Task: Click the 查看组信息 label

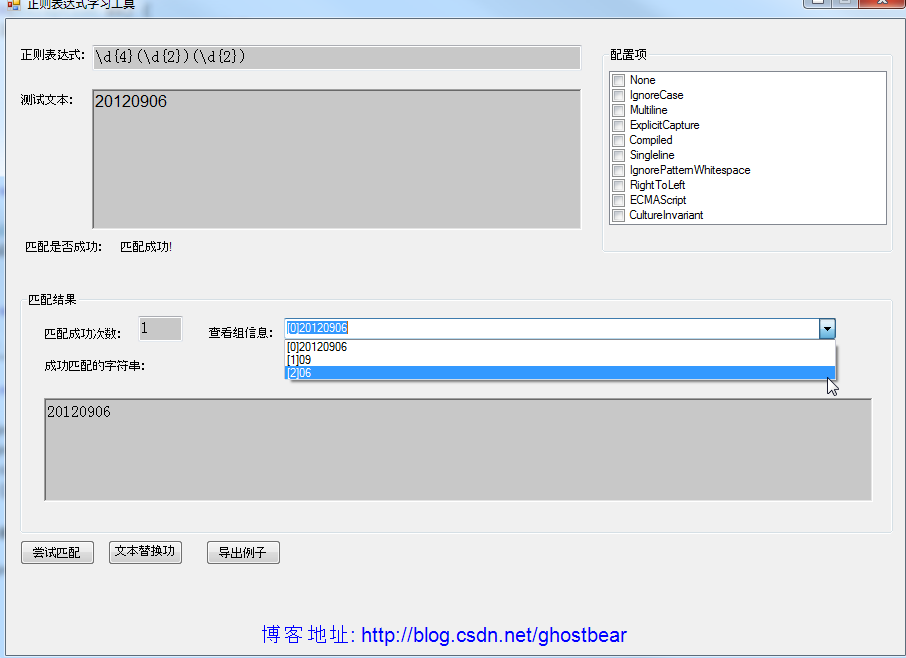Action: click(x=240, y=333)
